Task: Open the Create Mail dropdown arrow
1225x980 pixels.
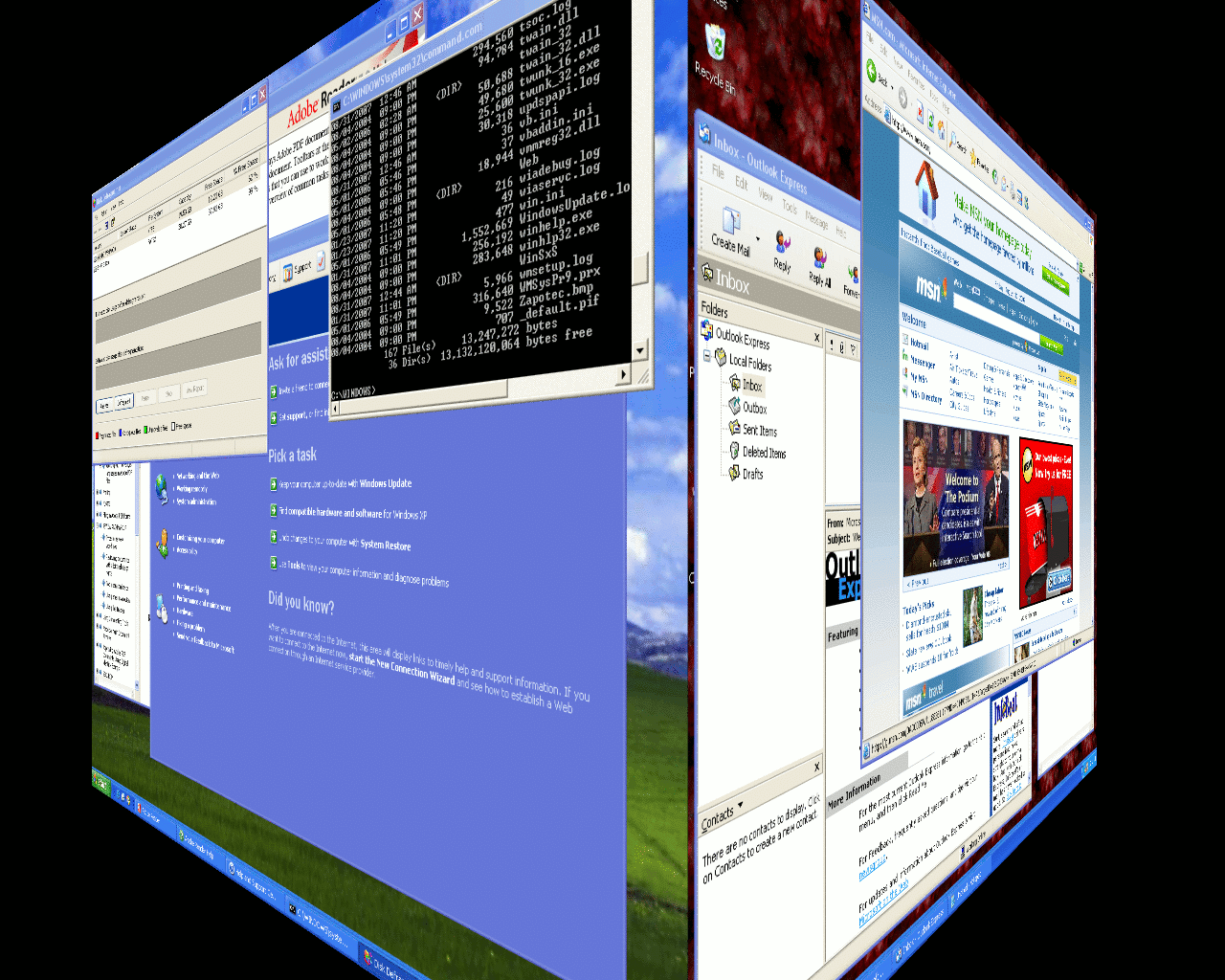Action: (758, 239)
